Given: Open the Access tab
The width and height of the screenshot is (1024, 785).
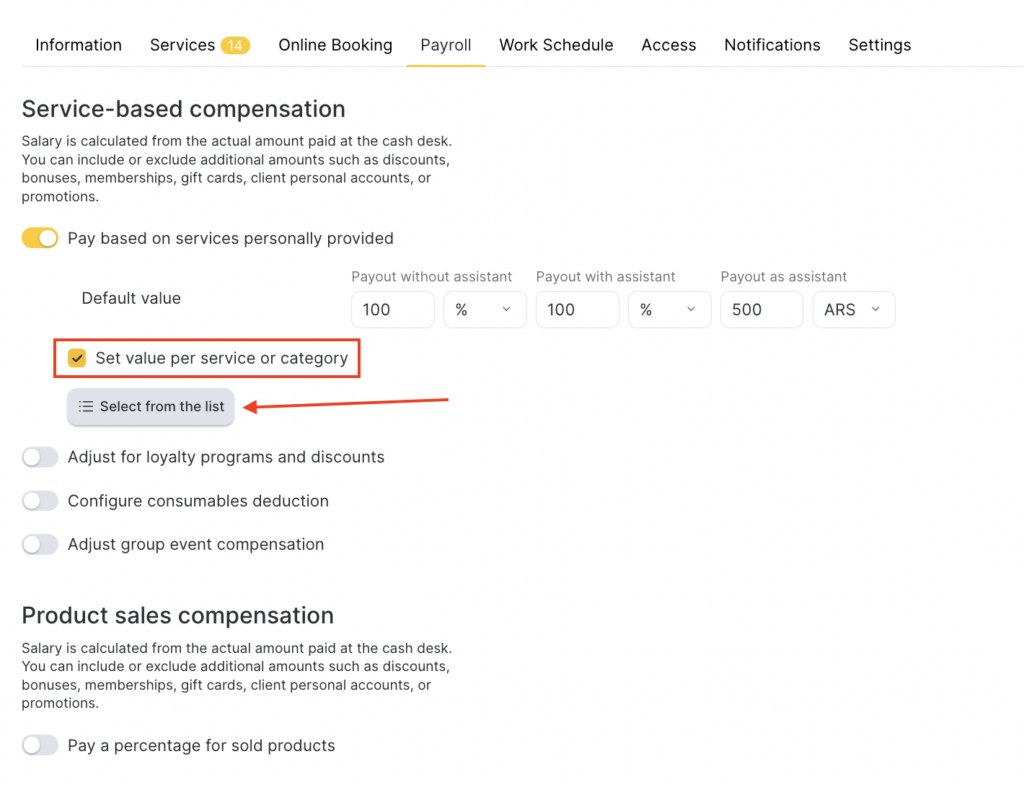Looking at the screenshot, I should coord(668,45).
